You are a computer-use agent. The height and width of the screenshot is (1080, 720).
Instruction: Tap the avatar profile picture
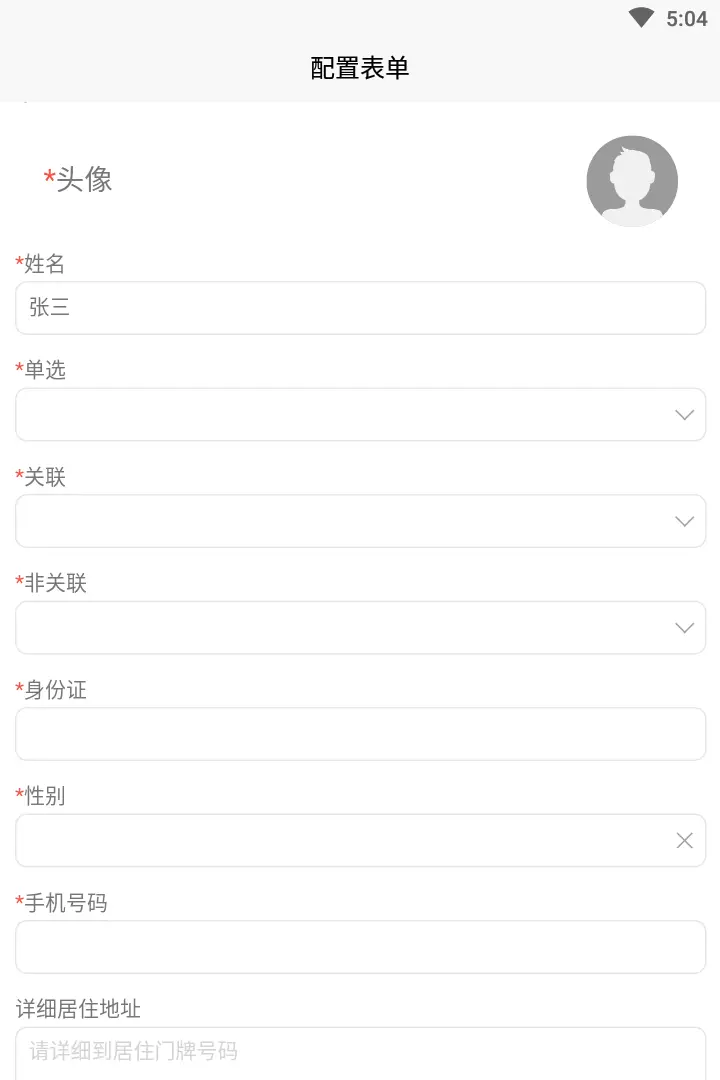pos(632,181)
